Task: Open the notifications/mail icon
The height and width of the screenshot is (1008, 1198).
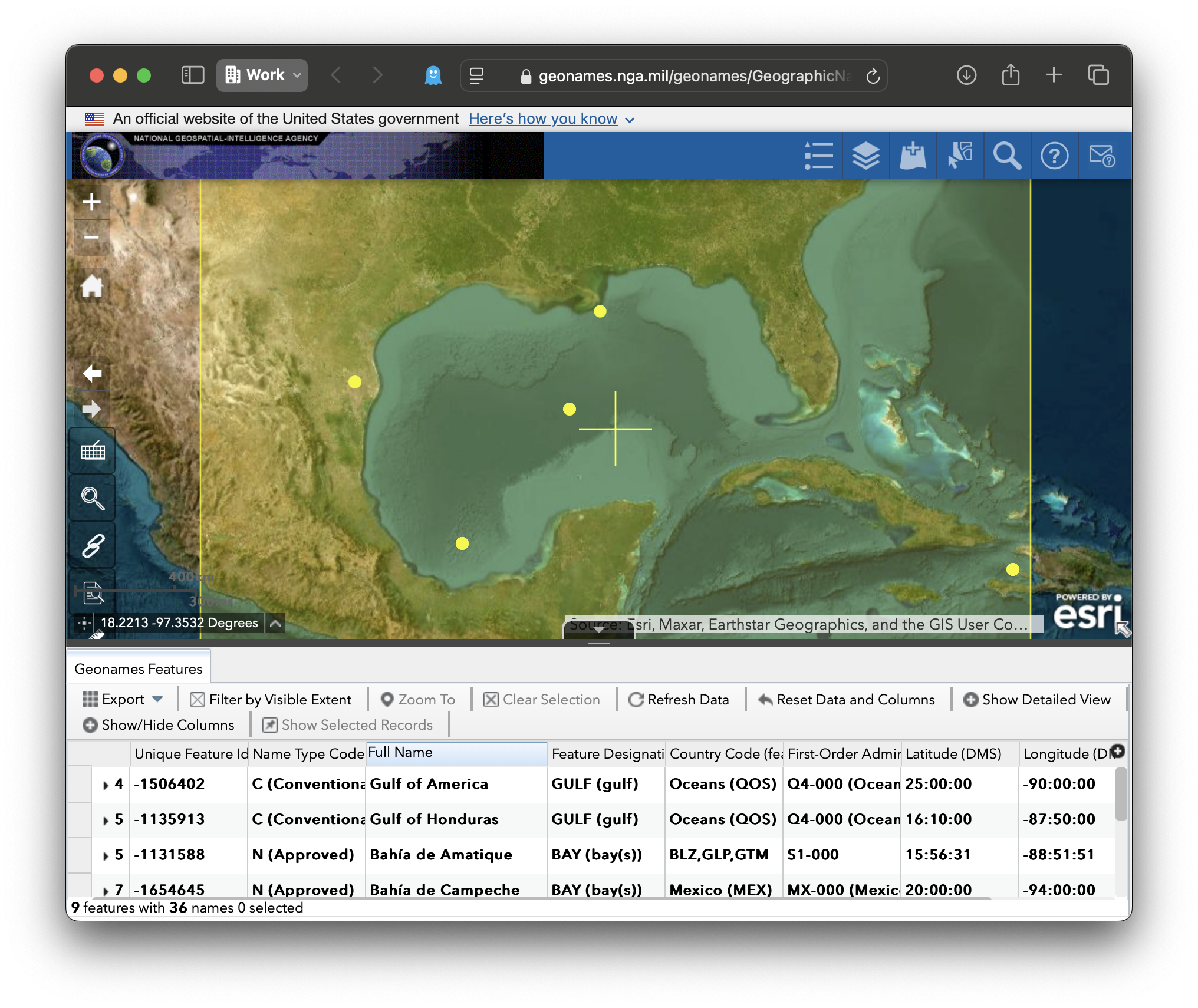Action: coord(1102,156)
